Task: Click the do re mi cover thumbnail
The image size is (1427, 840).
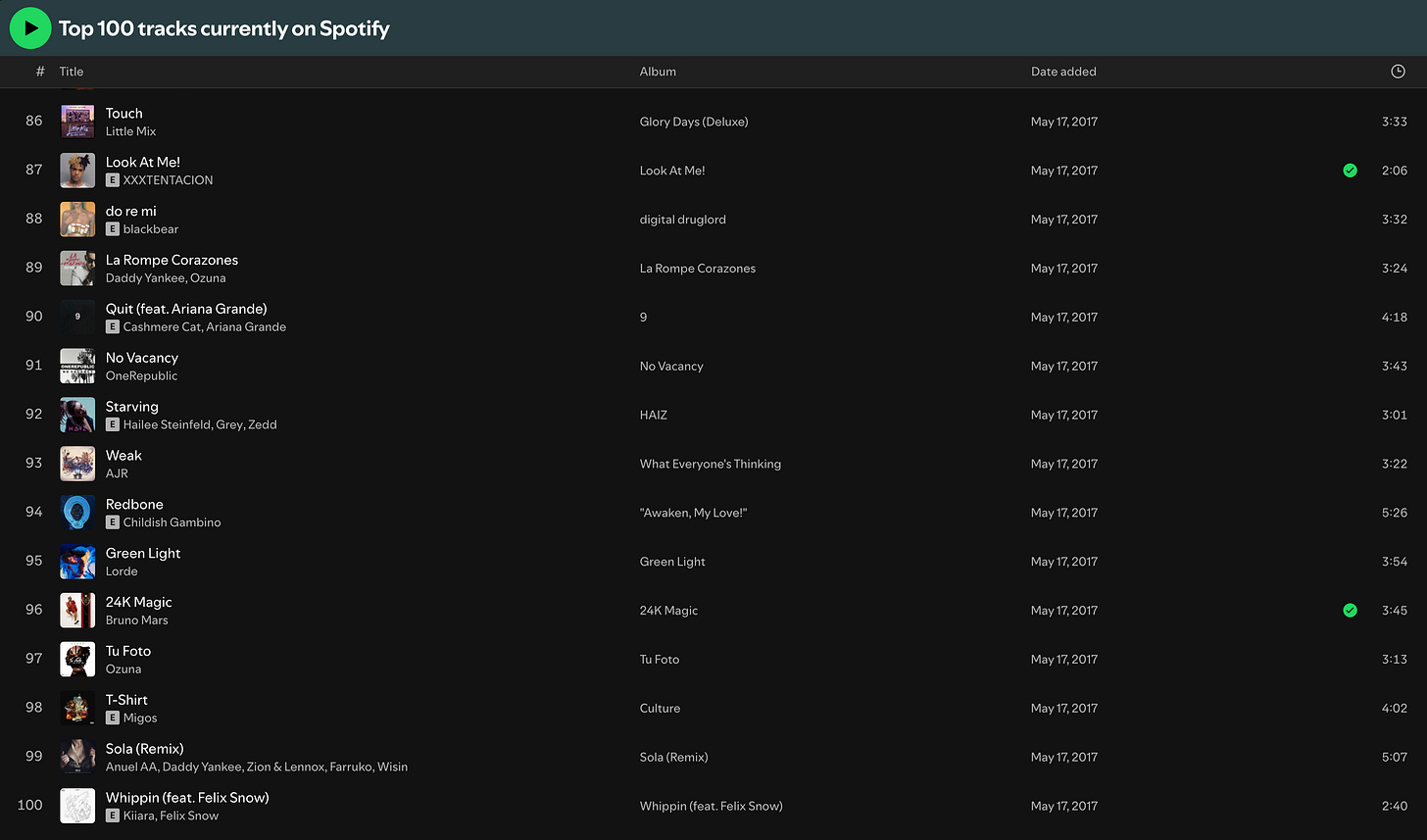Action: 77,220
